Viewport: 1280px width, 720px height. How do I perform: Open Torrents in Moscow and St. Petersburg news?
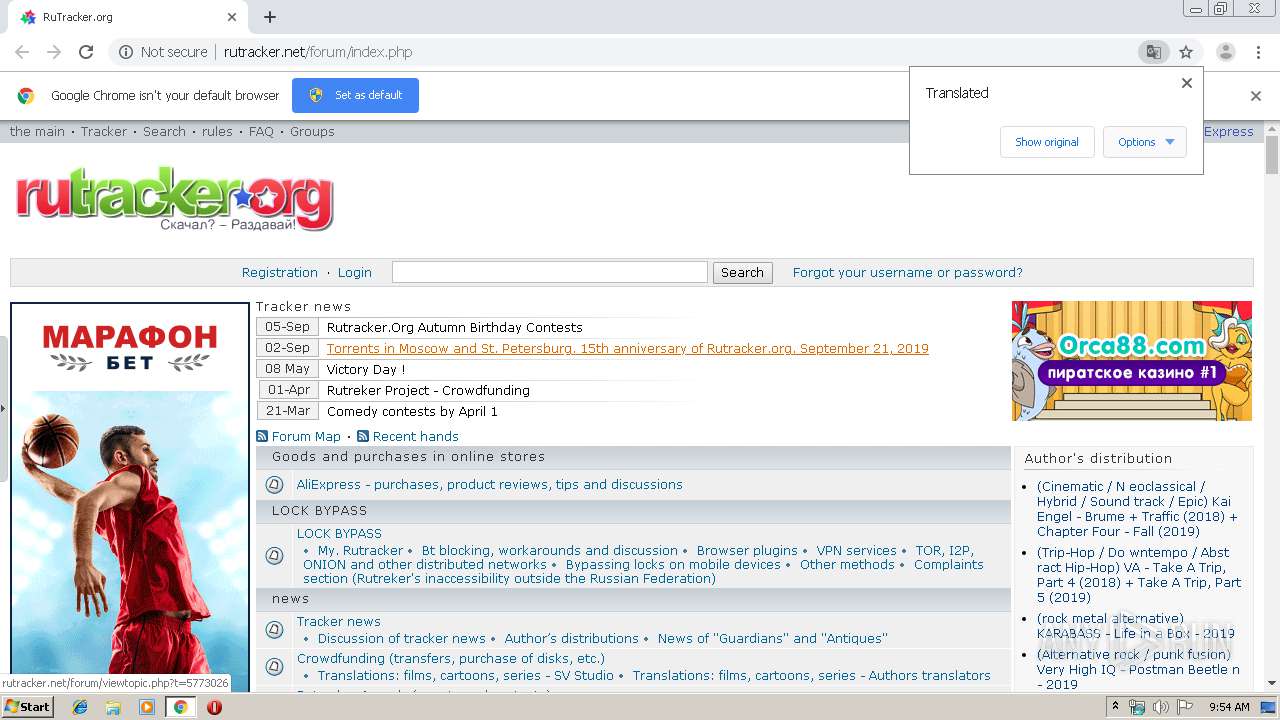pyautogui.click(x=628, y=348)
